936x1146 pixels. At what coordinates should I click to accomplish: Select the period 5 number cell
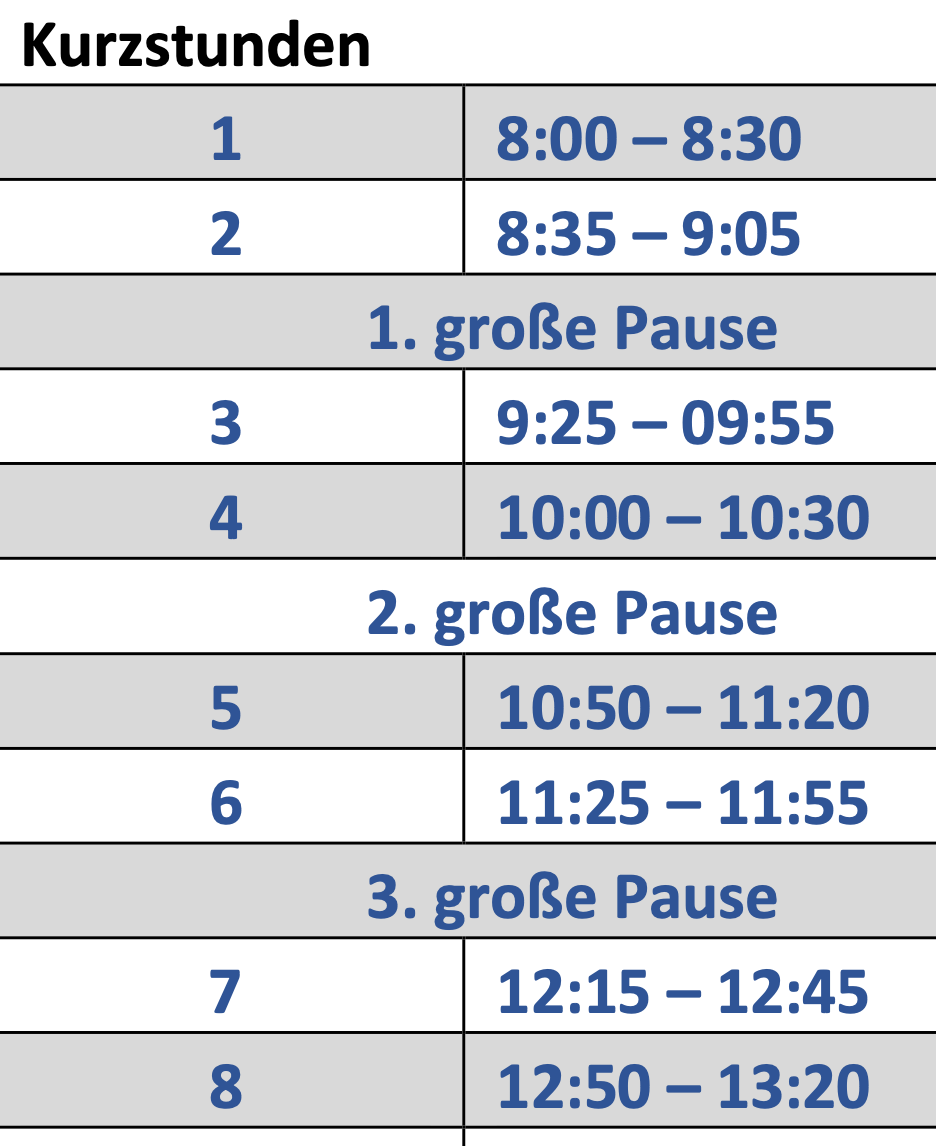[x=226, y=707]
